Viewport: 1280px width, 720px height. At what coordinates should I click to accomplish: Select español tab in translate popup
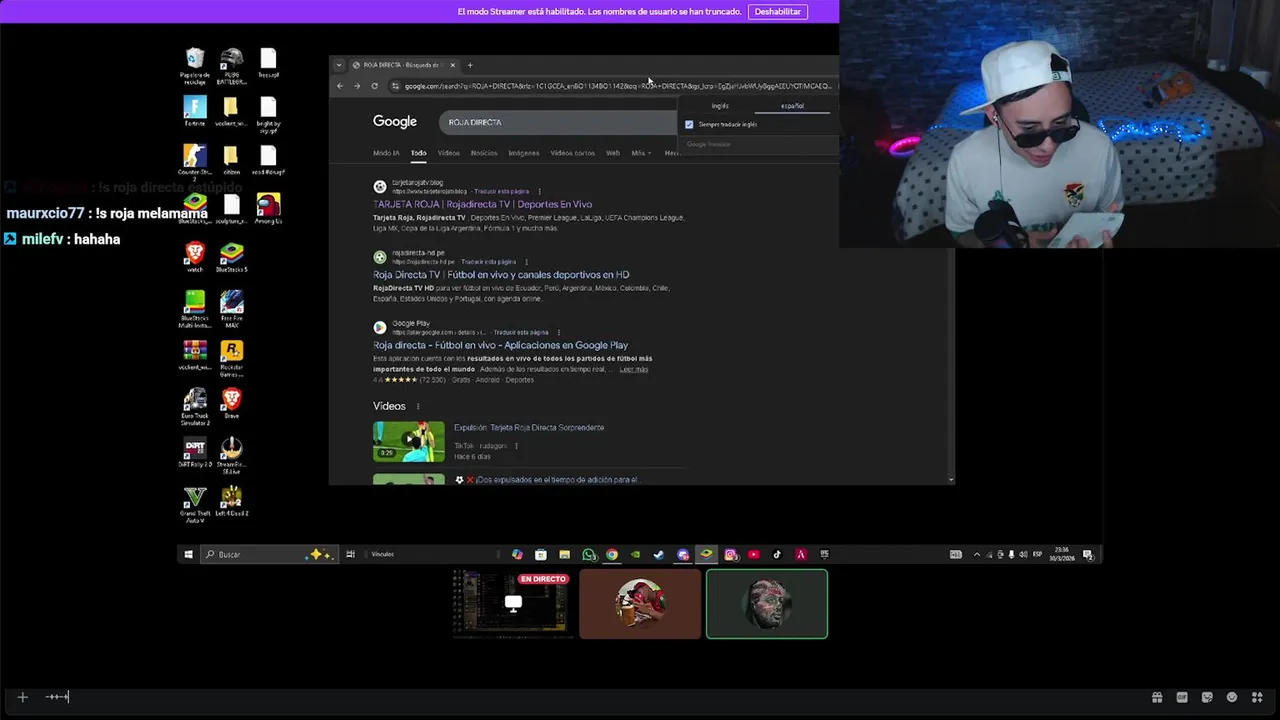click(x=792, y=106)
